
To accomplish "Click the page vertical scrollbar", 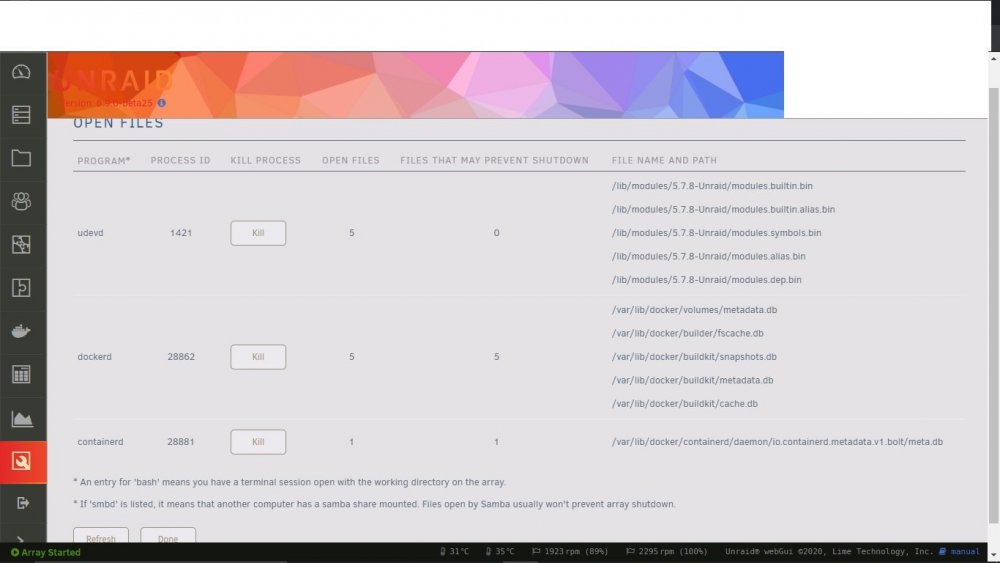I will [x=994, y=306].
